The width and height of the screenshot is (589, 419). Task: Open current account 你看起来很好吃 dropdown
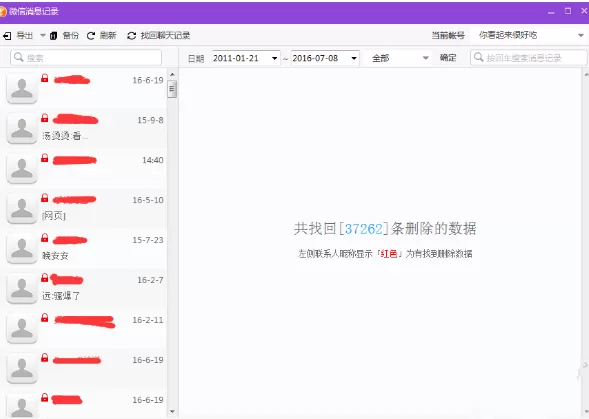(x=581, y=35)
